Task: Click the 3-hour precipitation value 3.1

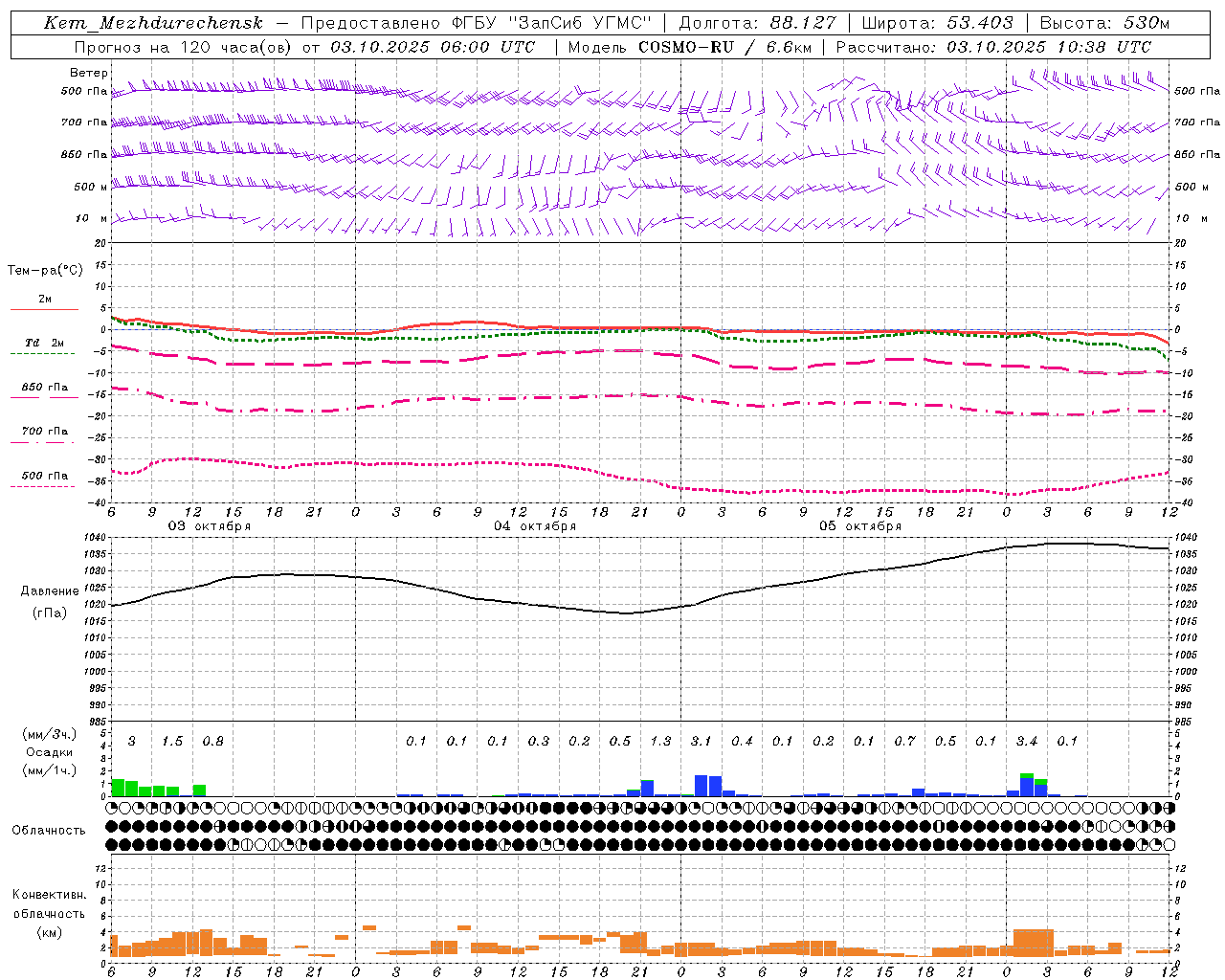Action: 702,742
